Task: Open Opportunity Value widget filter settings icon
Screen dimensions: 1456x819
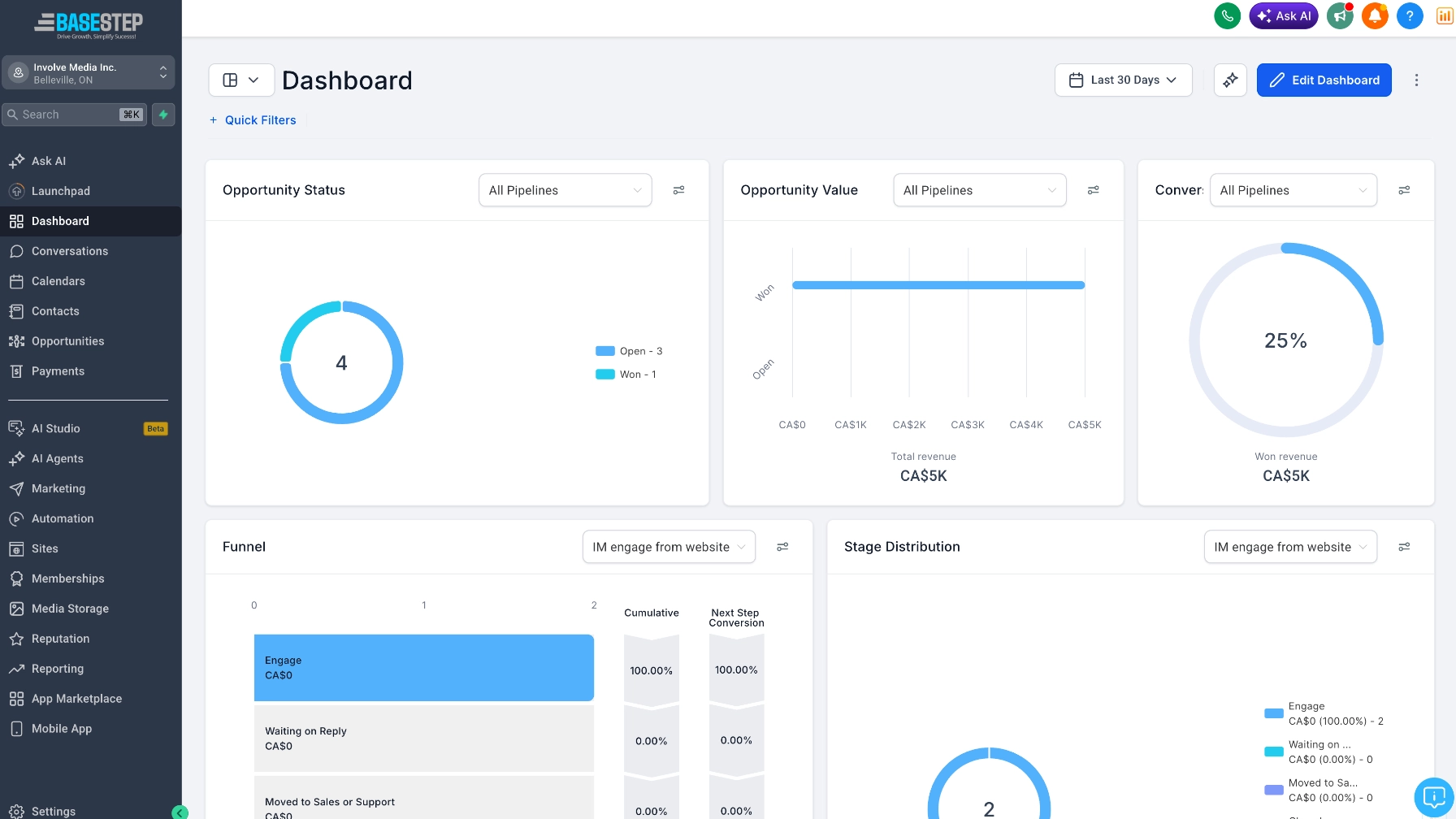Action: tap(1093, 190)
